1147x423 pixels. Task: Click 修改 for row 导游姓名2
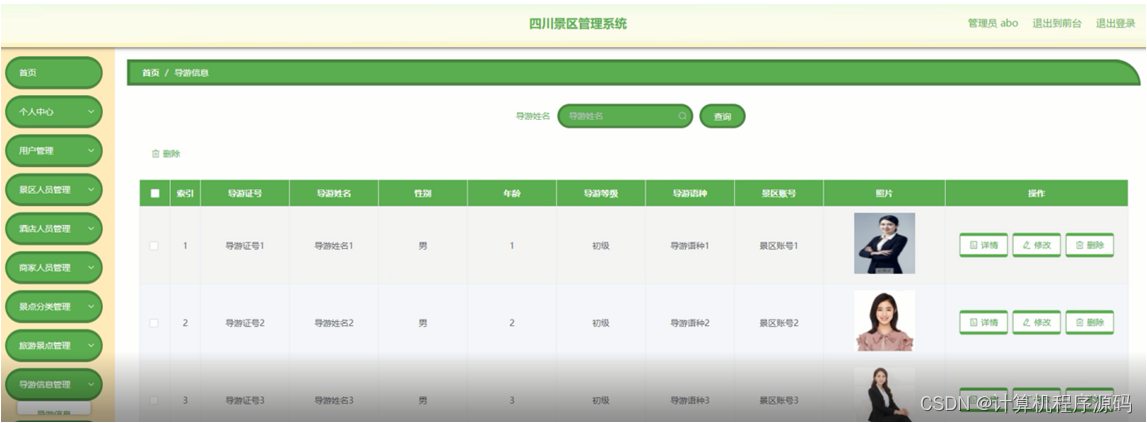coord(1037,322)
